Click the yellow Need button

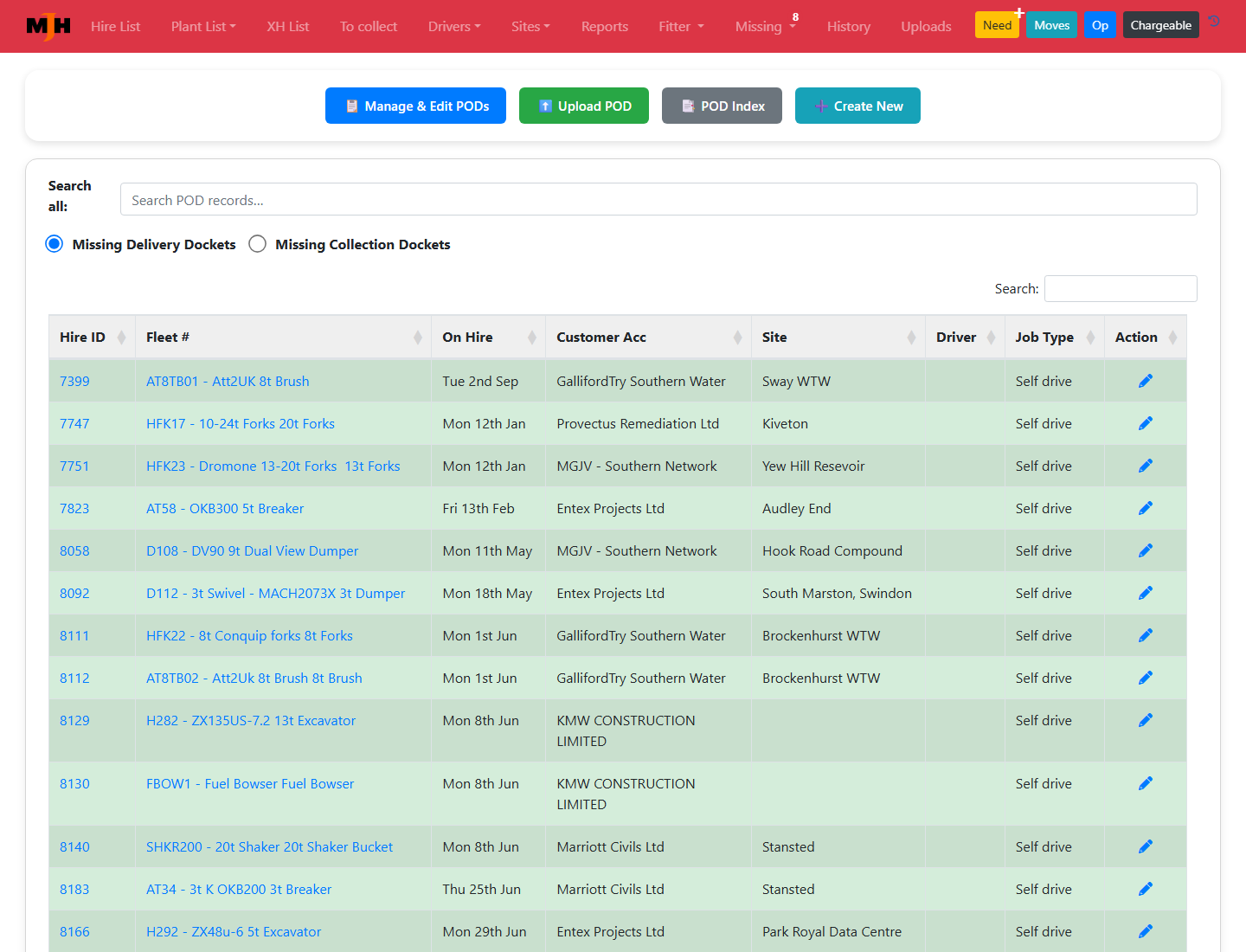[997, 25]
